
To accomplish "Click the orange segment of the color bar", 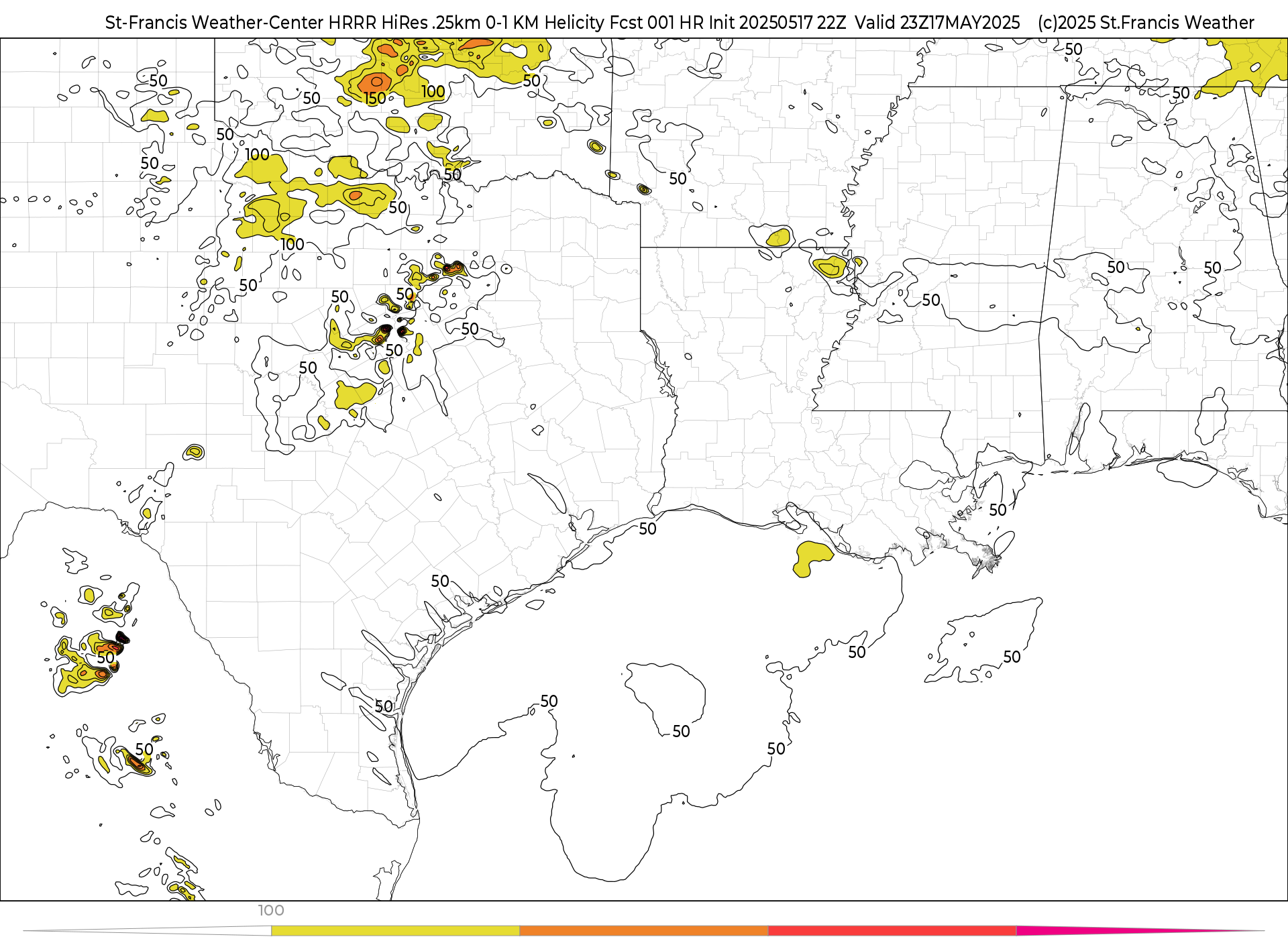I will 644,931.
